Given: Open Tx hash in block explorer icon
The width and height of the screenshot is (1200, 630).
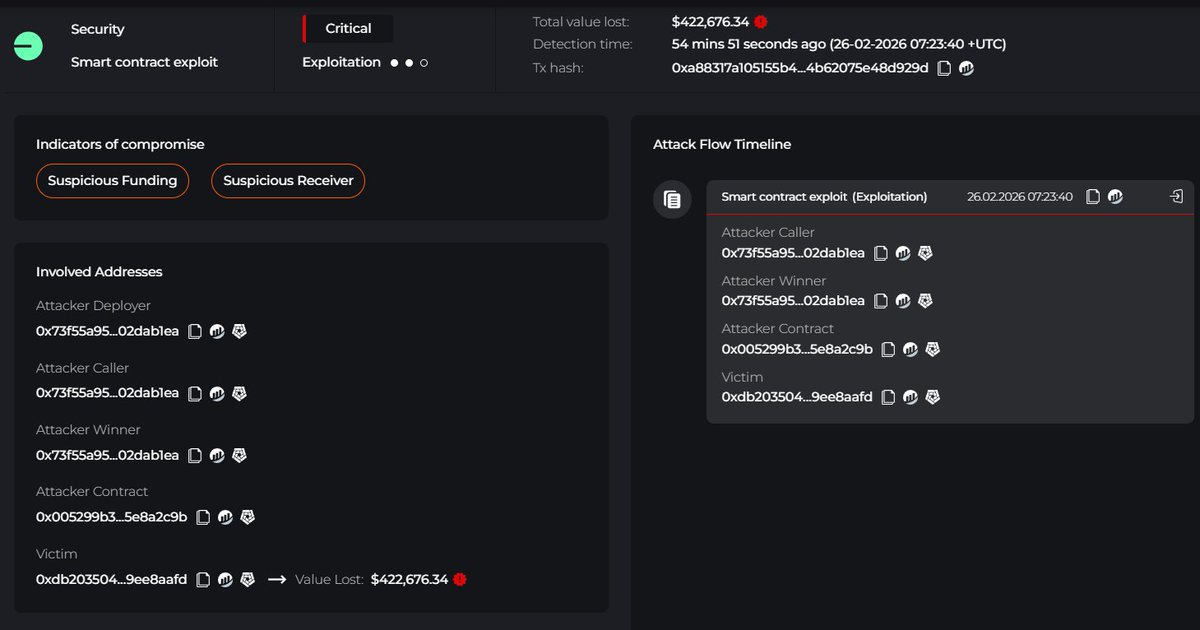Looking at the screenshot, I should (966, 68).
